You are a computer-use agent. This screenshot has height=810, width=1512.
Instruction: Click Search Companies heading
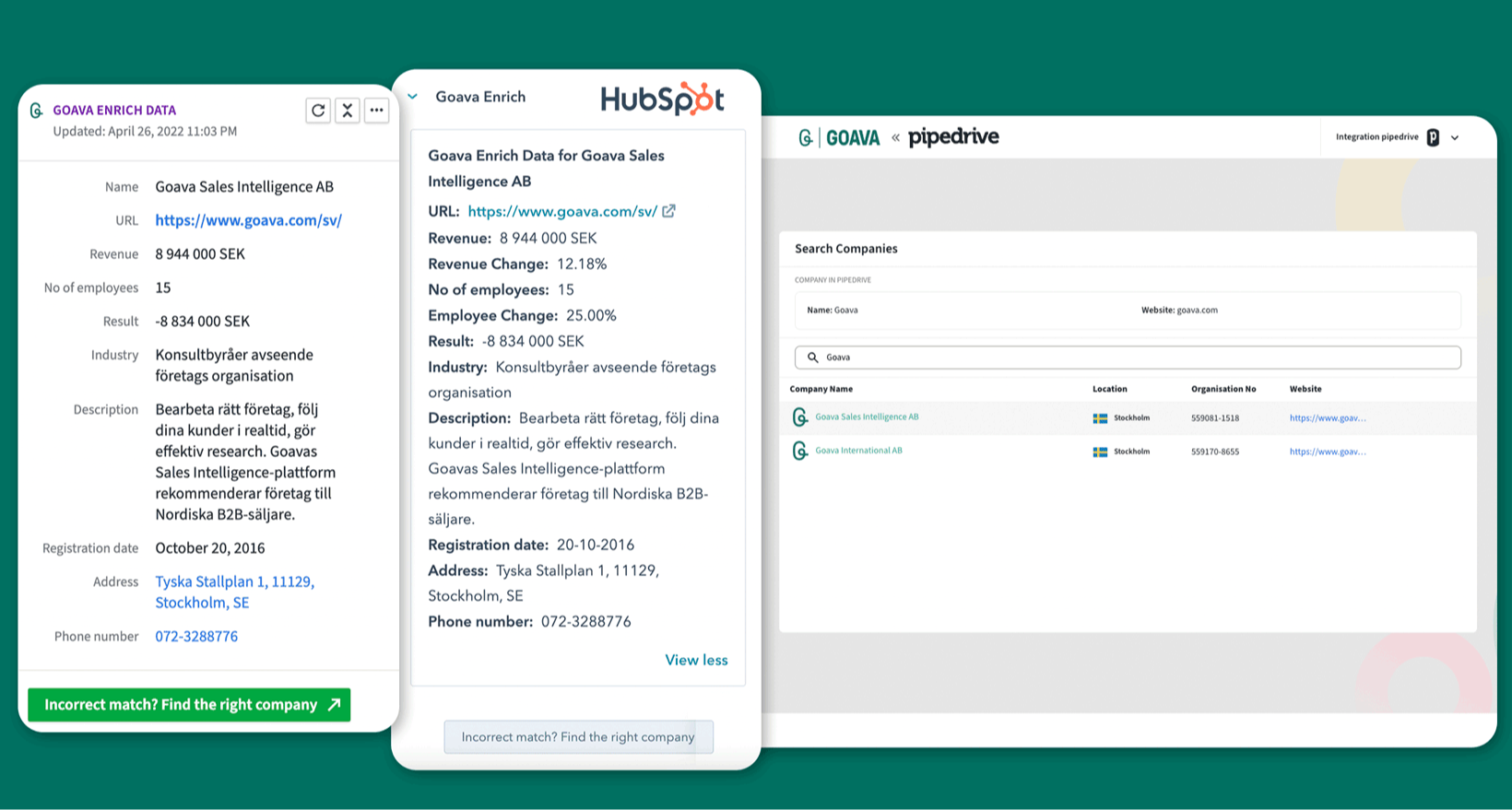click(x=846, y=249)
